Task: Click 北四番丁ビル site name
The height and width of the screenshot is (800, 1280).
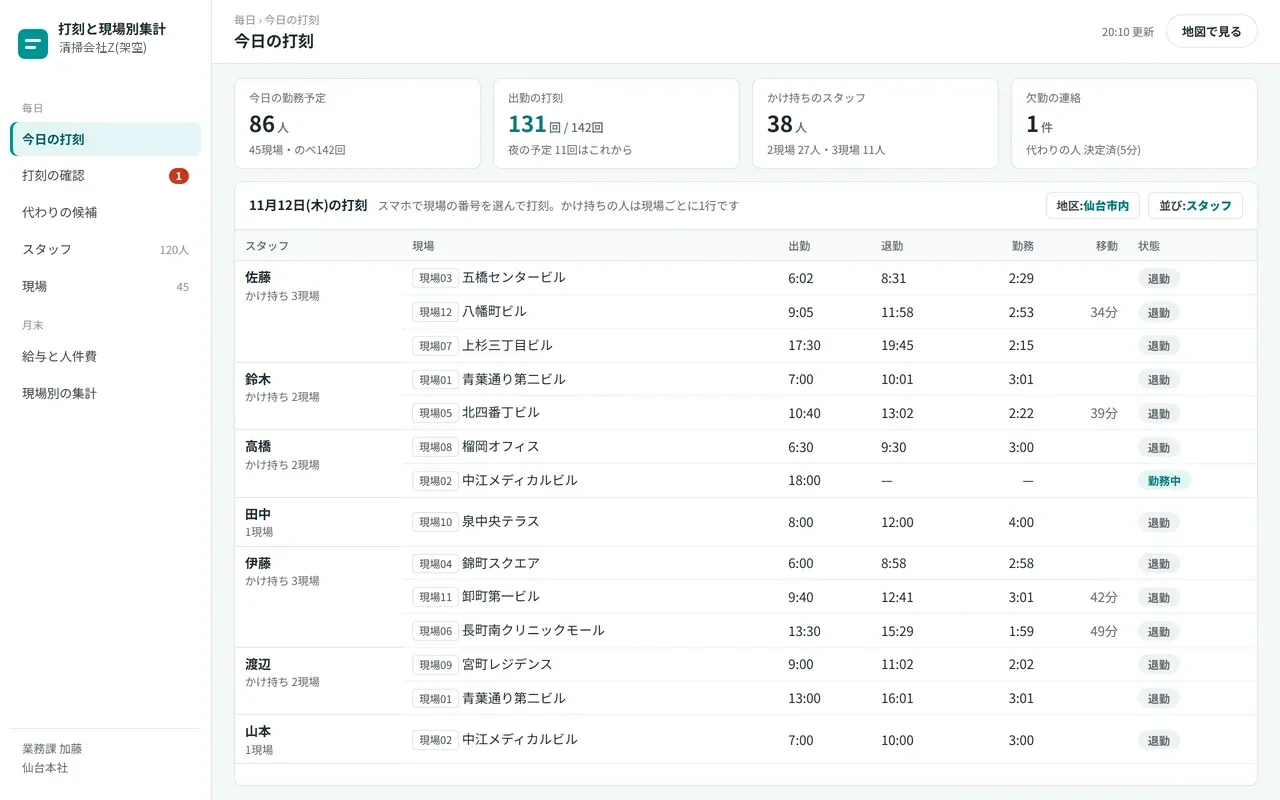Action: click(500, 412)
